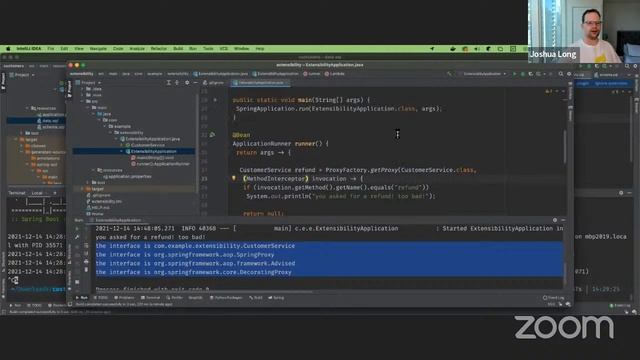This screenshot has width=640, height=360.
Task: Click the Spring bean gutter icon
Action: (x=212, y=135)
